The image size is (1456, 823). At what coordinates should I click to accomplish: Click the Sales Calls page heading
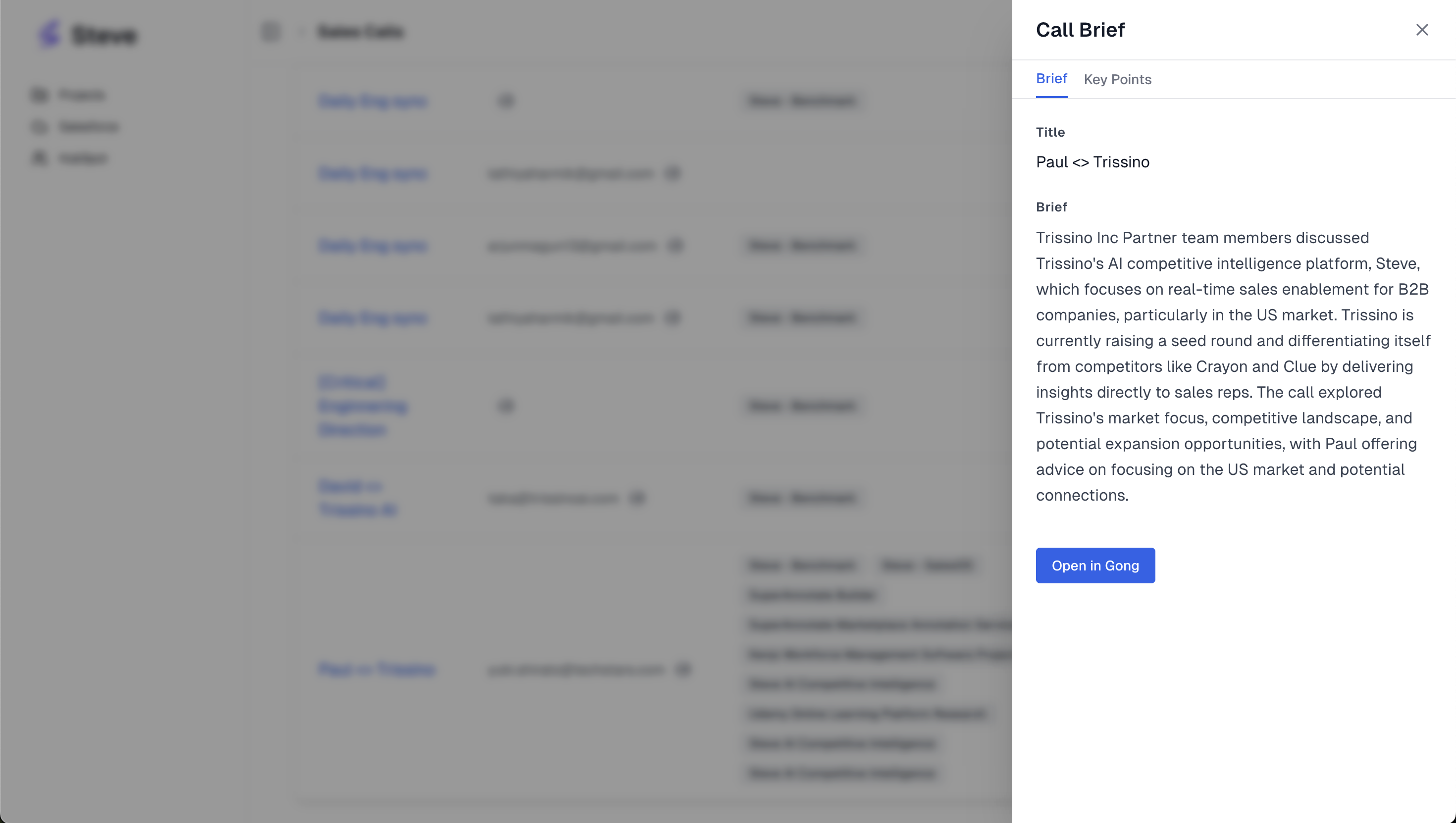pos(361,32)
